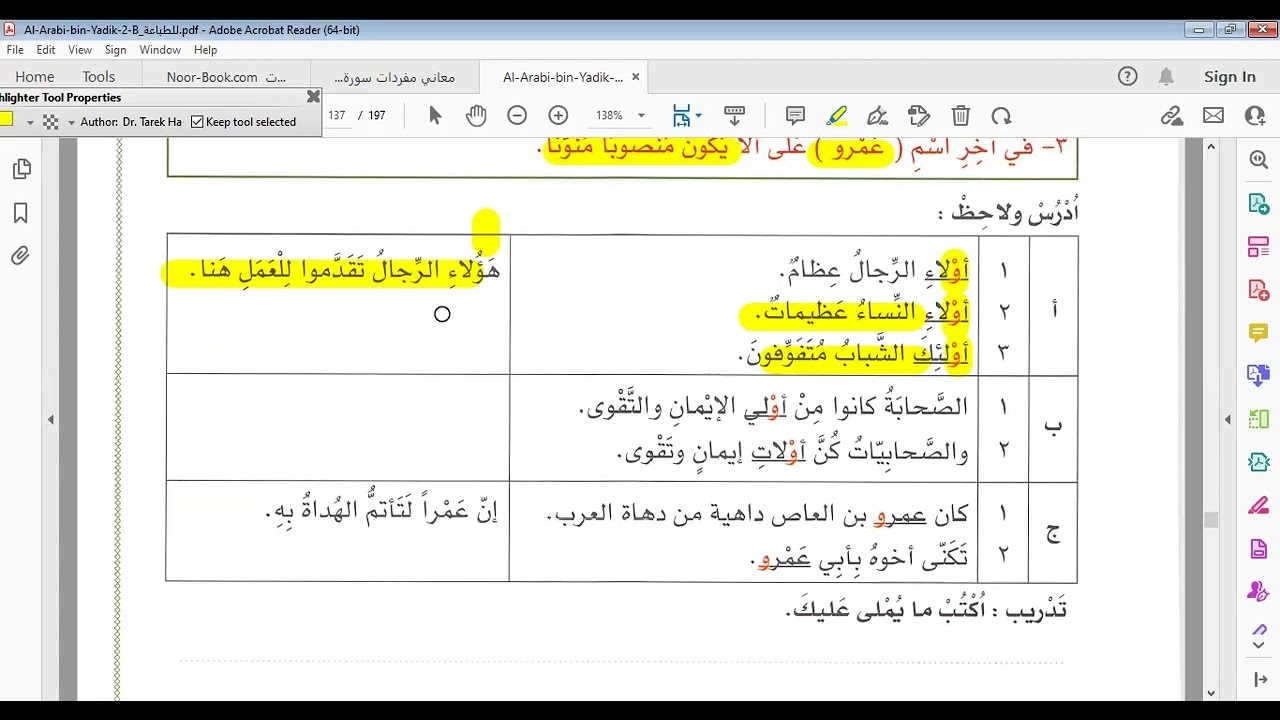Open Help question mark icon
This screenshot has width=1280, height=720.
tap(1127, 76)
